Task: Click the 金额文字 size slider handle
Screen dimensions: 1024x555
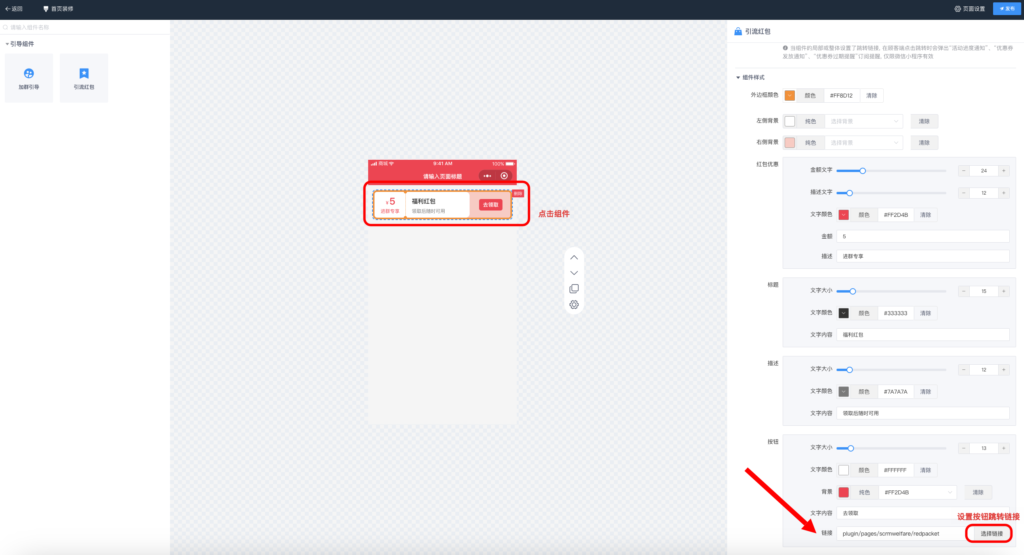Action: pos(862,171)
